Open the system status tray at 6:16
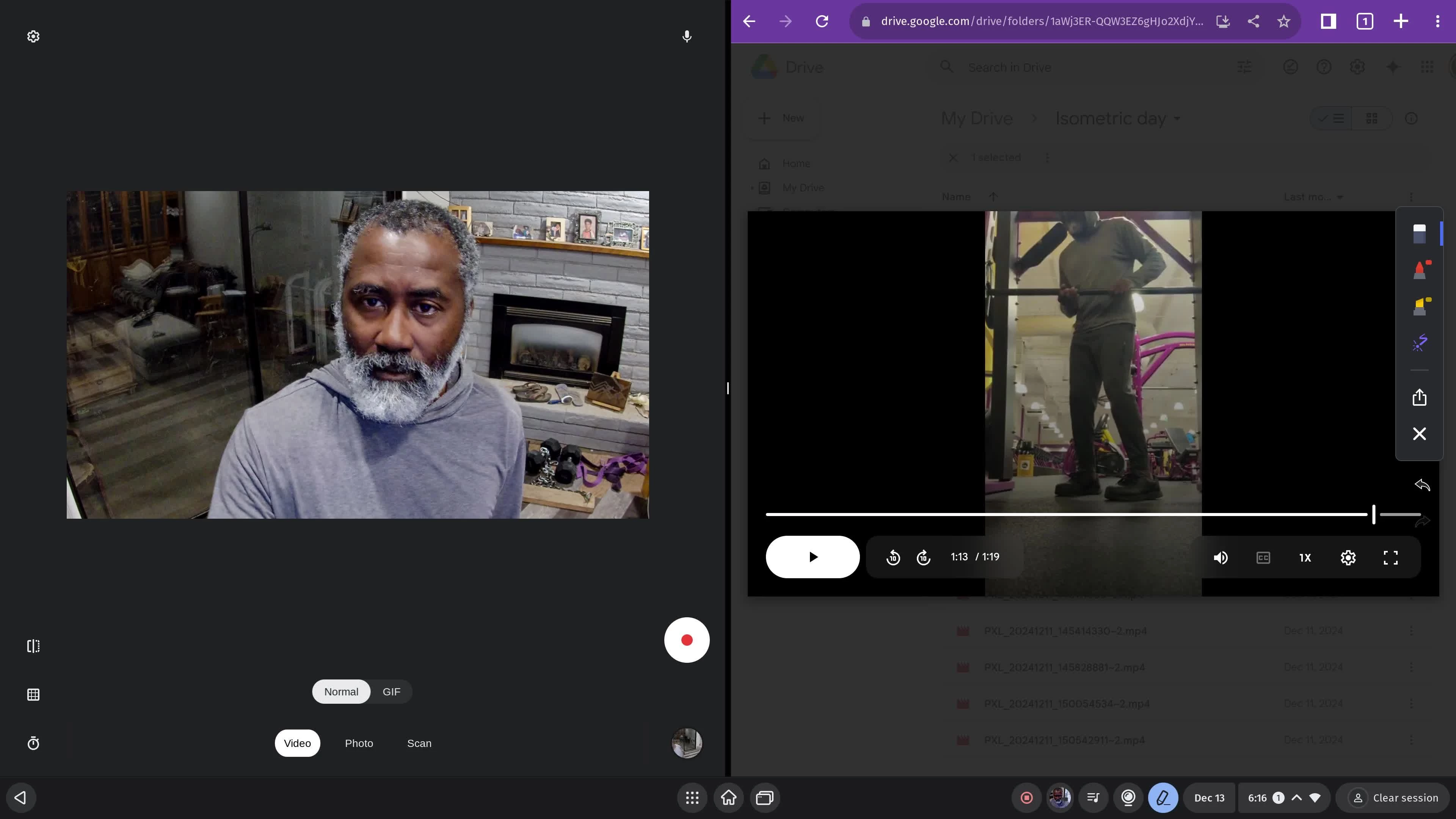Viewport: 1456px width, 819px height. tap(1284, 797)
